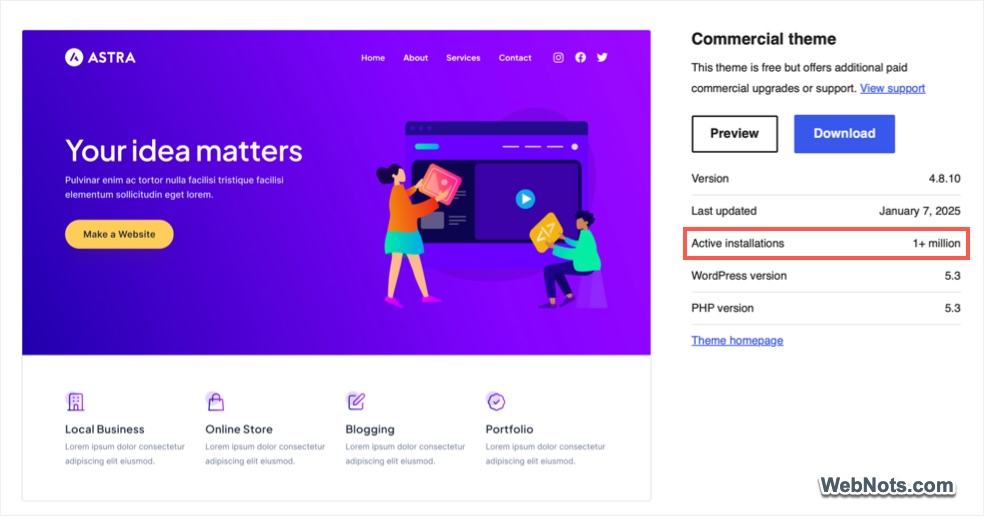Click the January 7, 2025 date
The height and width of the screenshot is (516, 984).
pyautogui.click(x=919, y=211)
